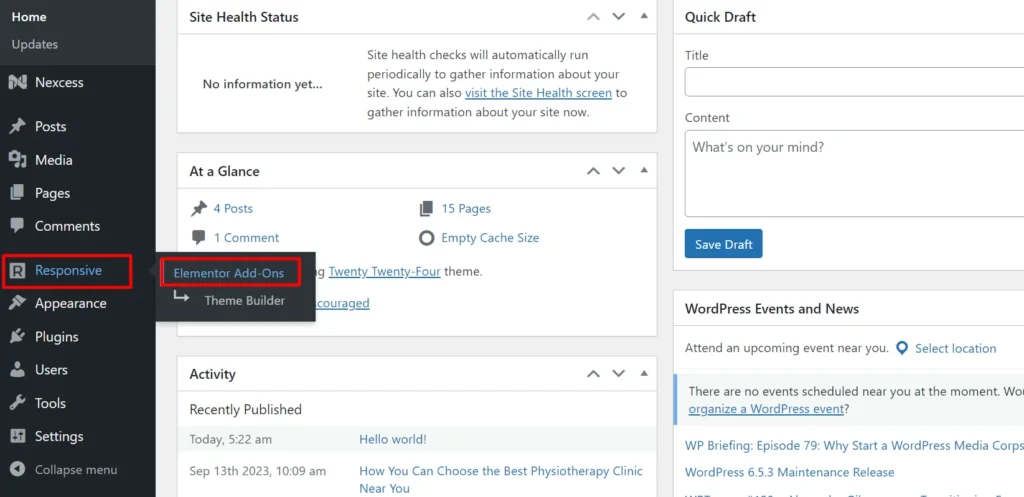The image size is (1024, 497).
Task: Click the Media icon in sidebar
Action: 18,160
